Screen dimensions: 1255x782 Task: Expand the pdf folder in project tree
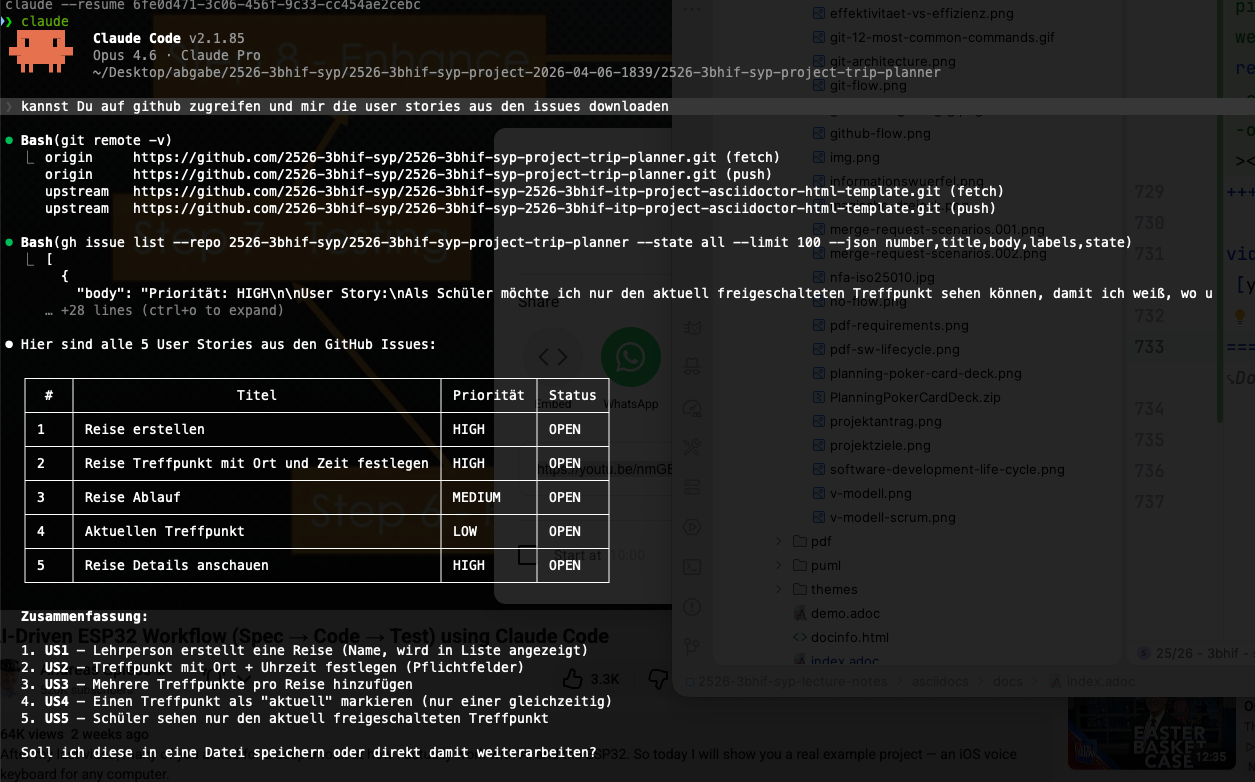click(x=780, y=541)
